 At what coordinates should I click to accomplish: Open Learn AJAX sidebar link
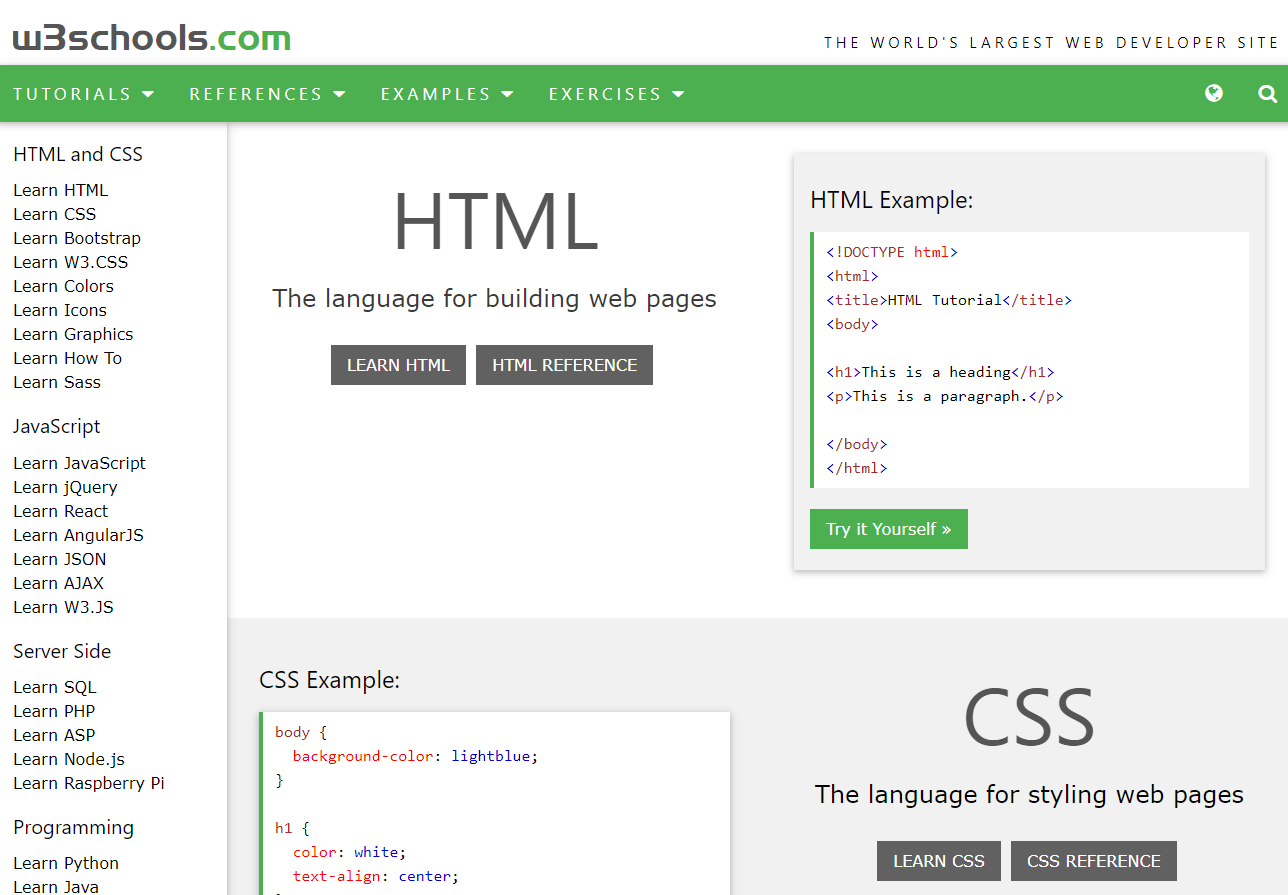(x=58, y=583)
